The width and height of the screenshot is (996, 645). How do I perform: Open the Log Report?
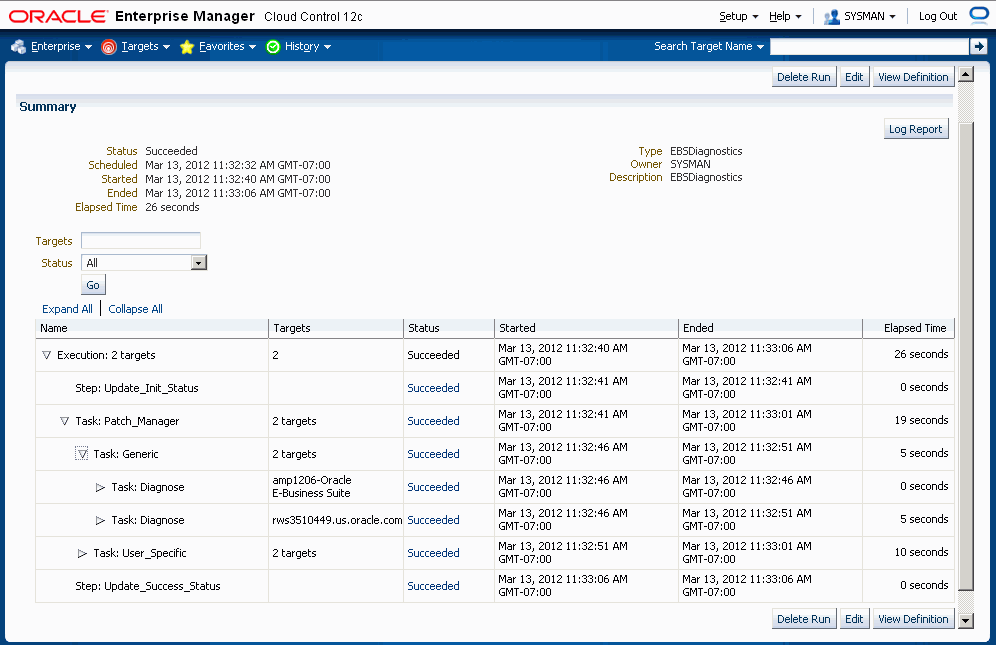915,129
